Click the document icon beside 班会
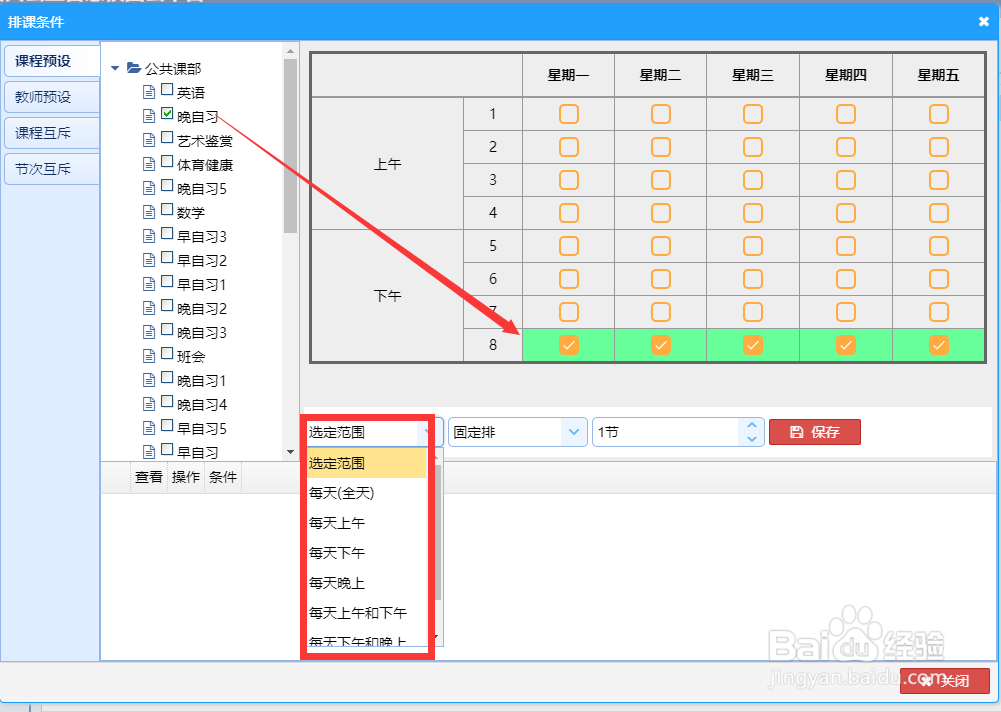This screenshot has width=1001, height=712. [x=150, y=356]
